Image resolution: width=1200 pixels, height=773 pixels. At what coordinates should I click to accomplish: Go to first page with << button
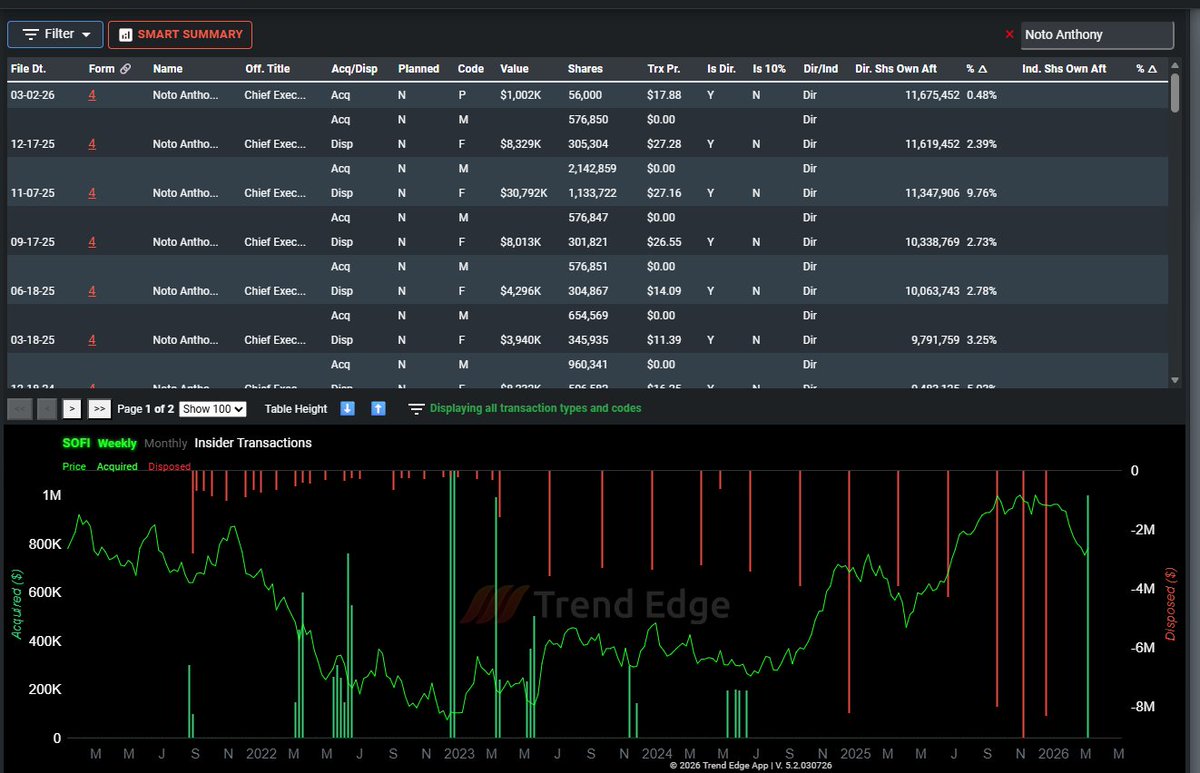pyautogui.click(x=18, y=408)
